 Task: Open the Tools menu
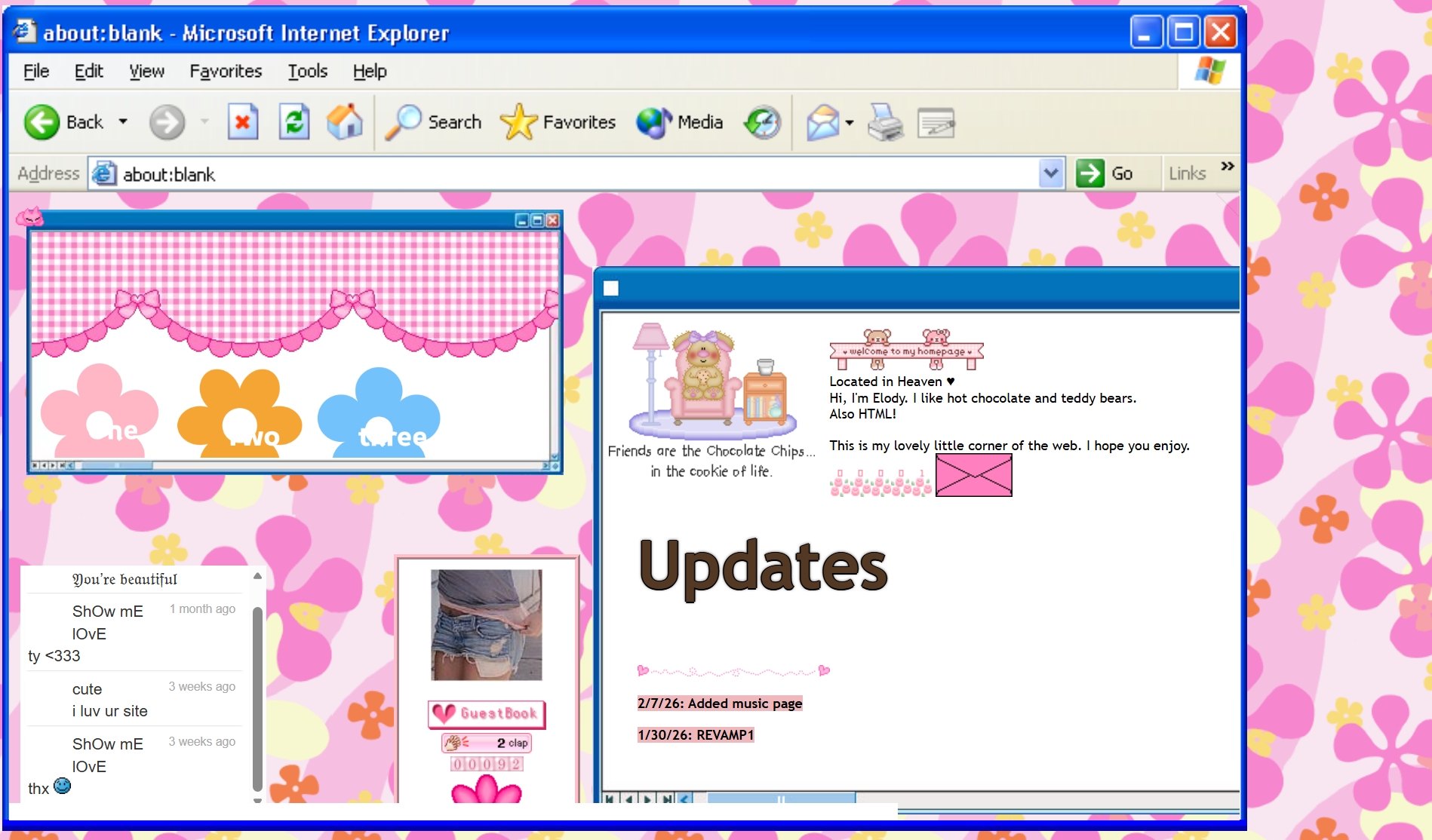pyautogui.click(x=307, y=71)
